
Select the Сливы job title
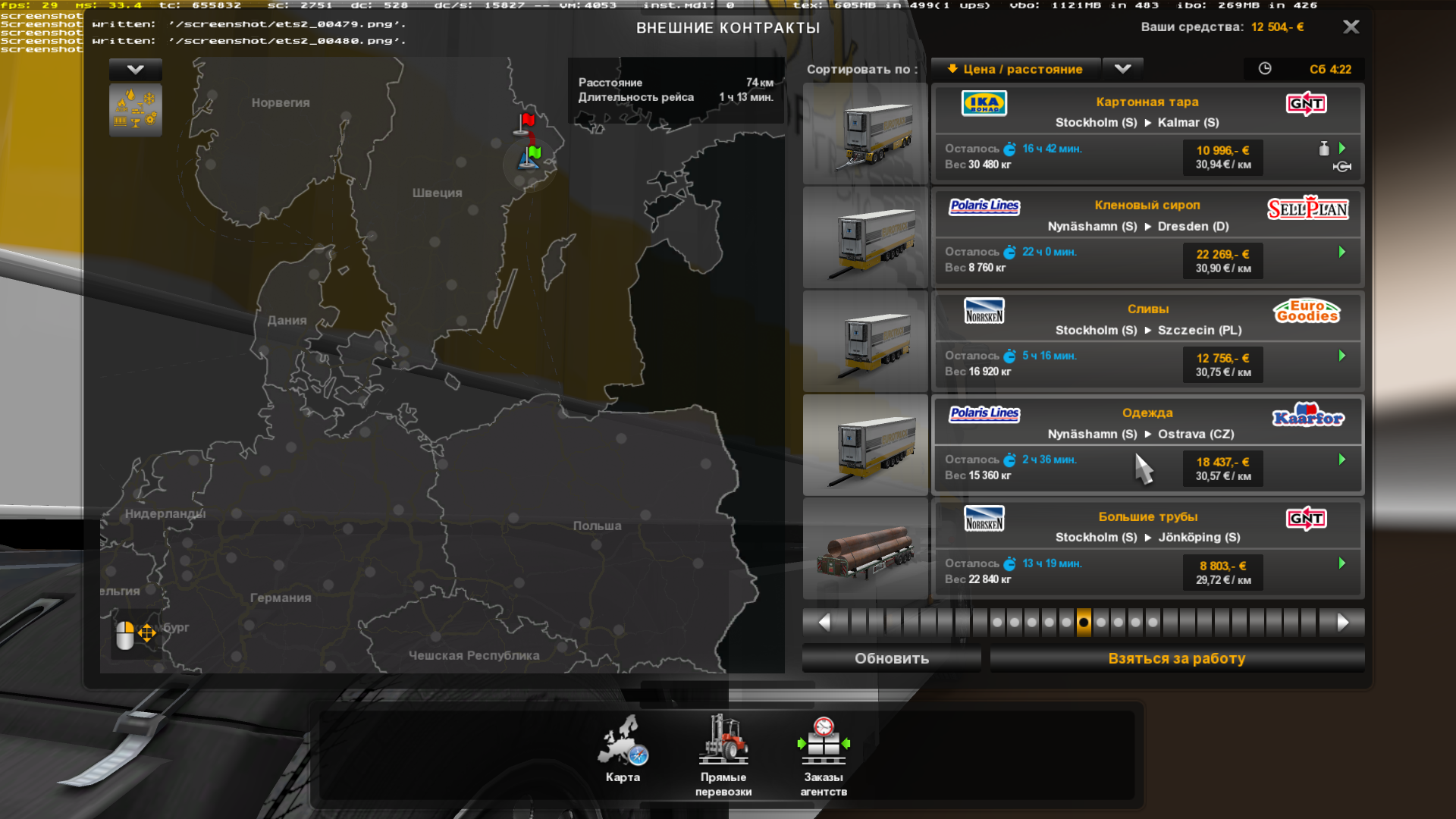click(x=1147, y=309)
